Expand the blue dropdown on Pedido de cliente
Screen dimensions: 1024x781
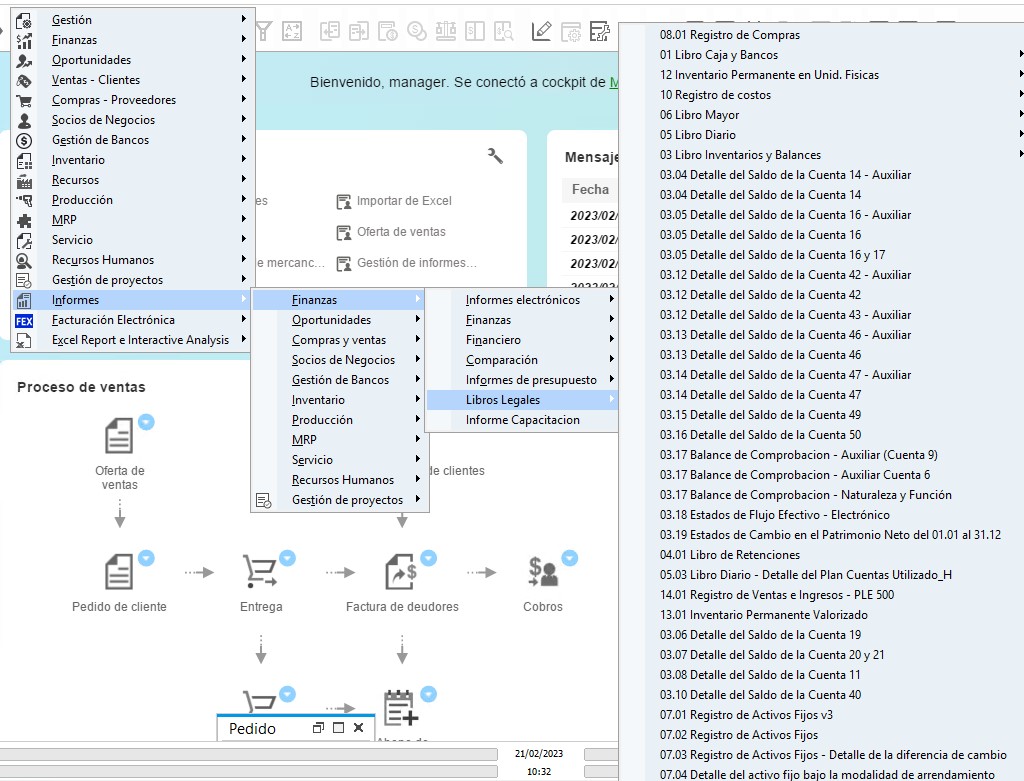[147, 558]
